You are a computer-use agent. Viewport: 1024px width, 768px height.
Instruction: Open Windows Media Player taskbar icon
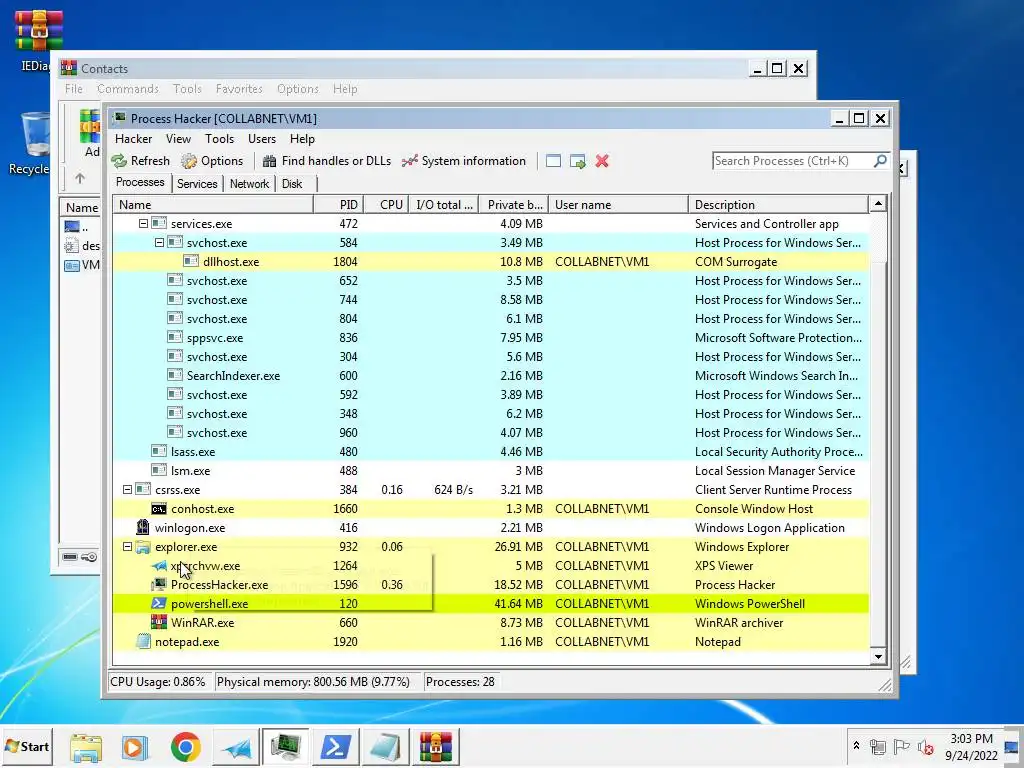click(135, 747)
